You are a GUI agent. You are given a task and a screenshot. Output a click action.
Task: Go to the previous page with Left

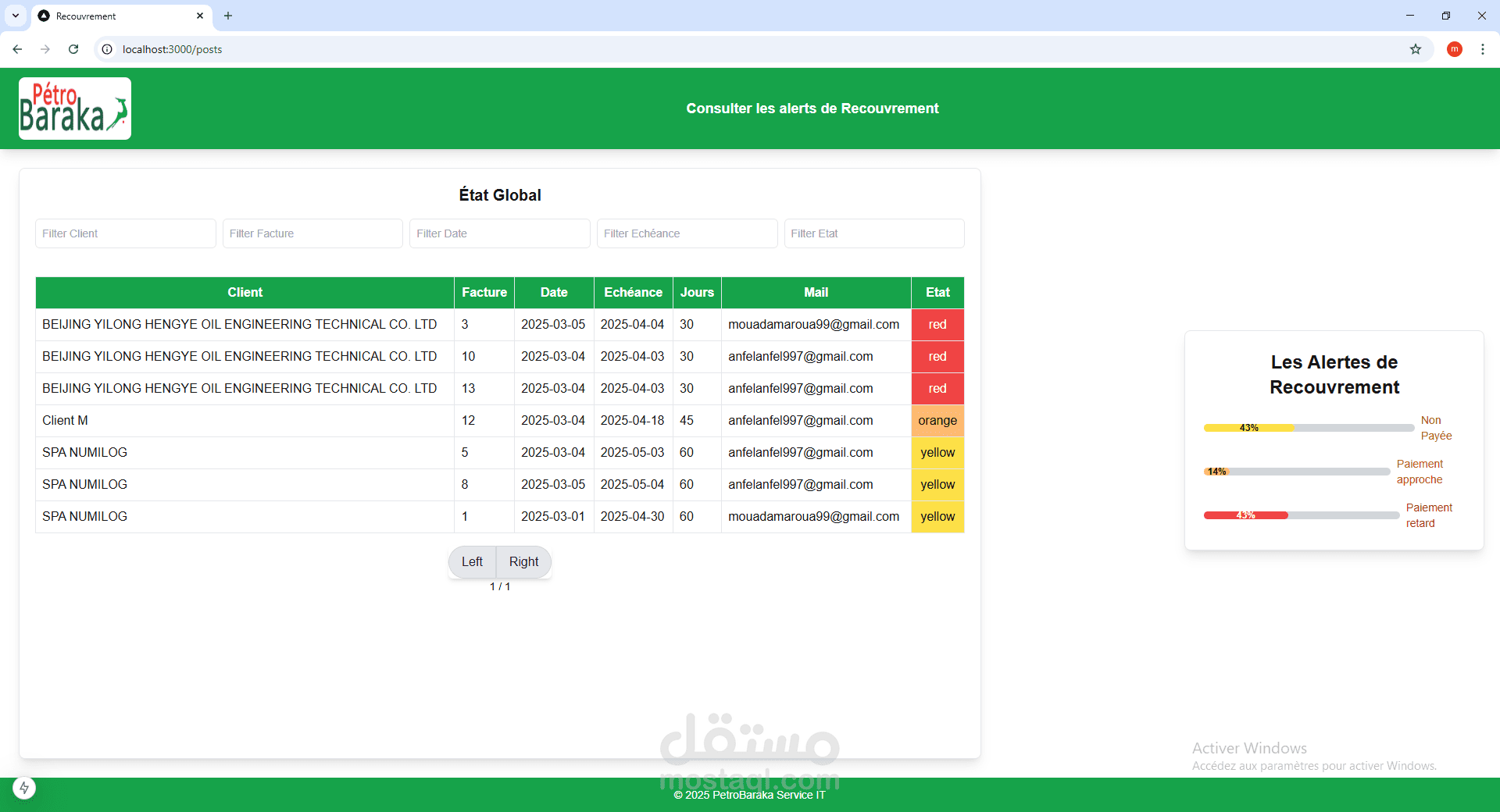pyautogui.click(x=472, y=561)
